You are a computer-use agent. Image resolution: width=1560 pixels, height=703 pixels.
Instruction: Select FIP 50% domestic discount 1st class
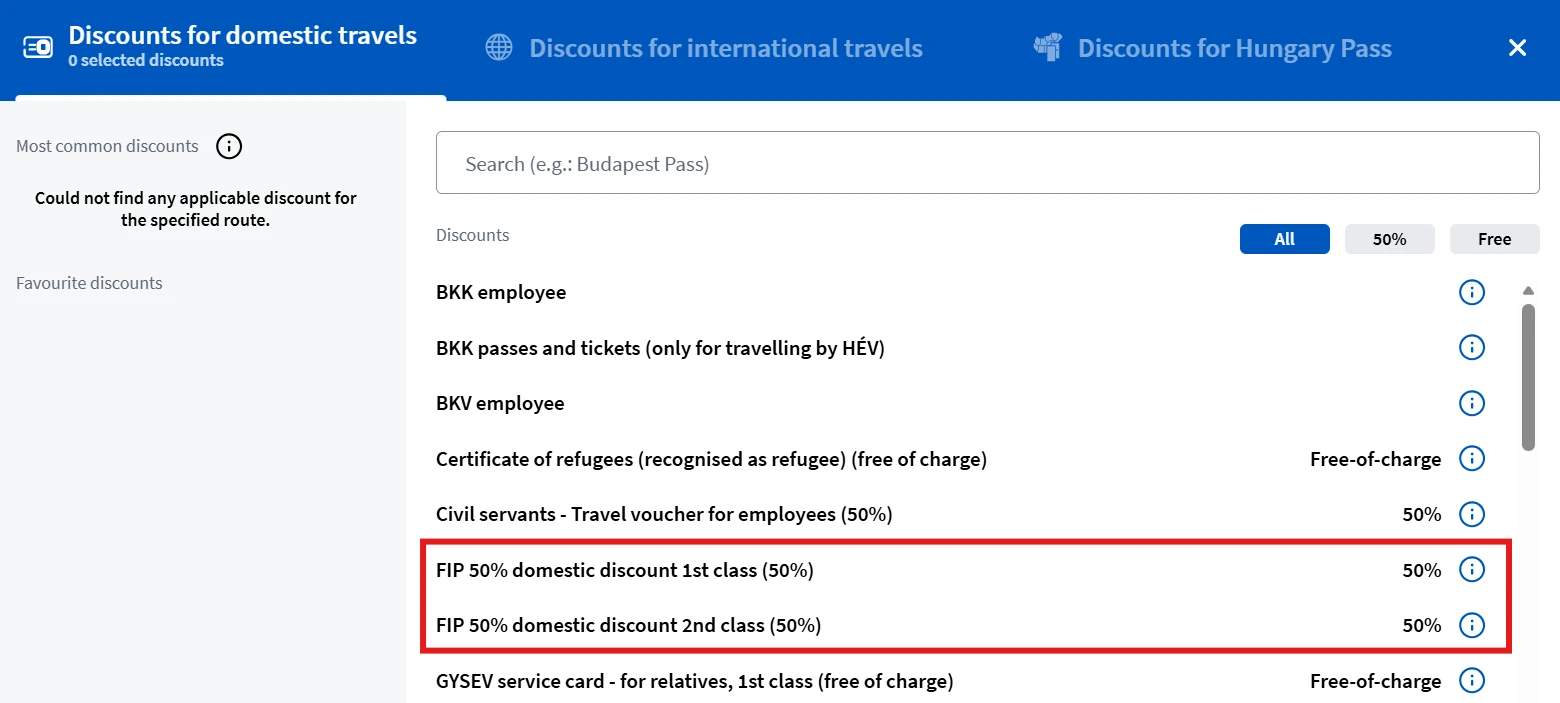[625, 570]
